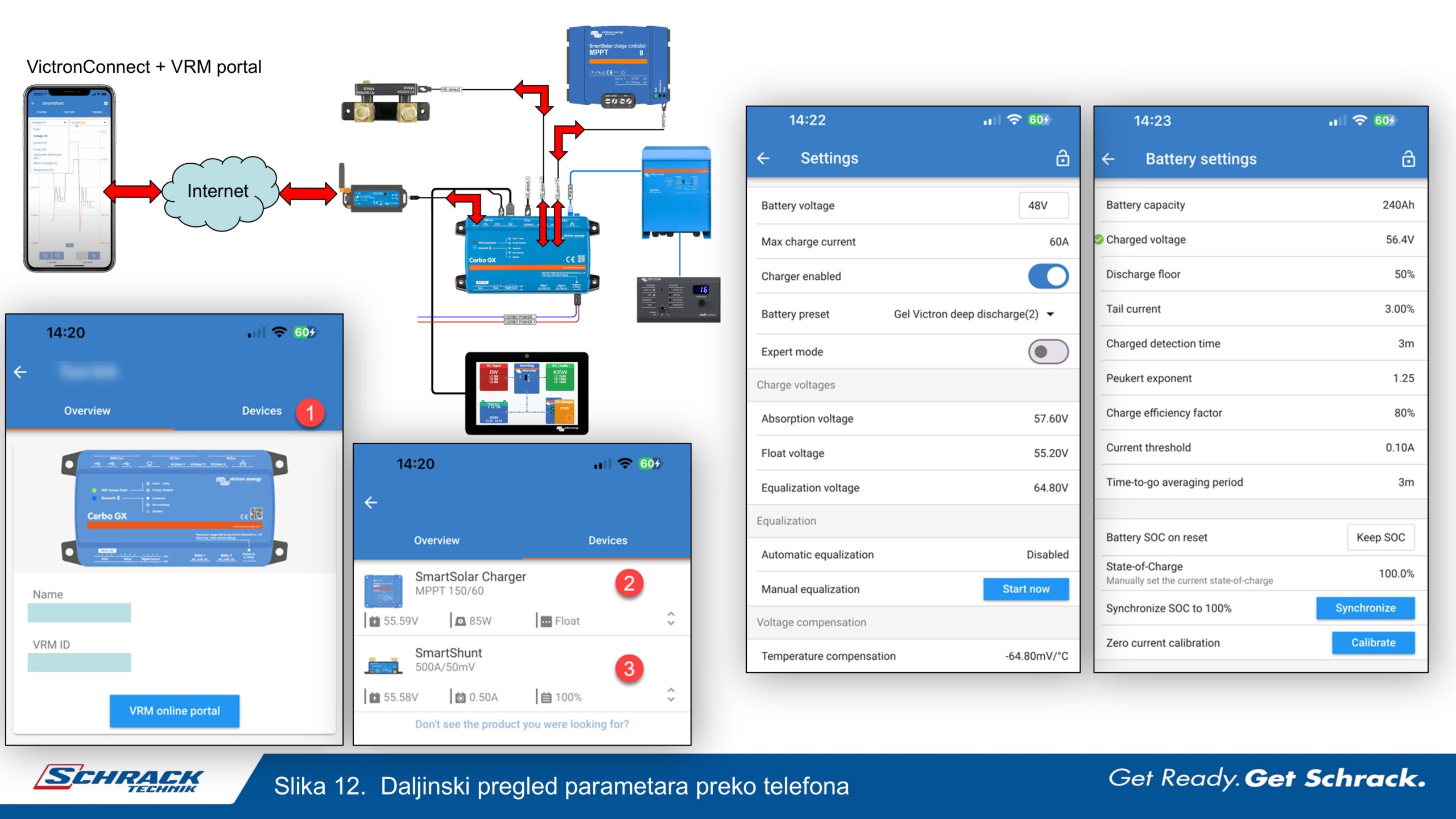The width and height of the screenshot is (1456, 819).
Task: Click the Keep SOC option field
Action: click(1380, 537)
